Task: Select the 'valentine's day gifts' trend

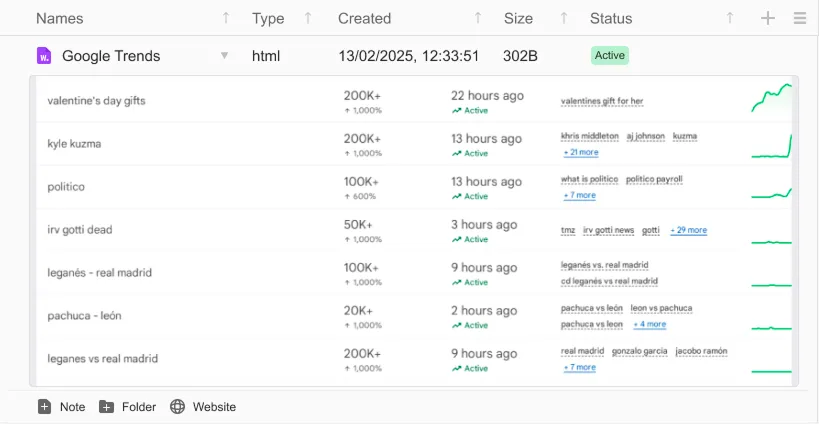Action: click(96, 101)
